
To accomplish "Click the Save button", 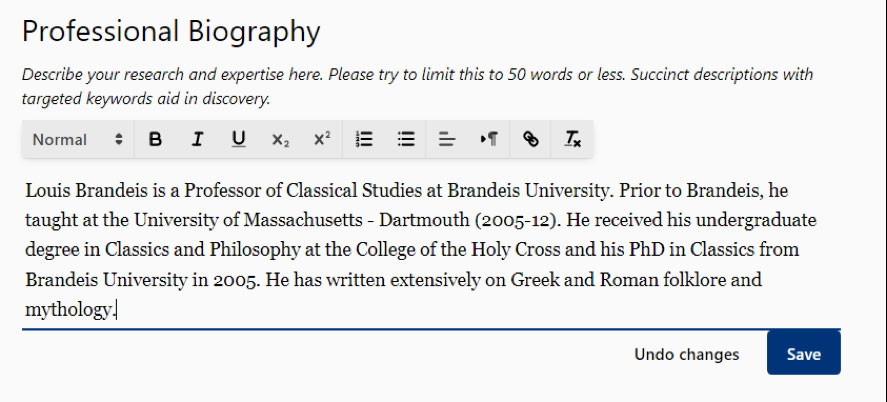I will (x=803, y=354).
